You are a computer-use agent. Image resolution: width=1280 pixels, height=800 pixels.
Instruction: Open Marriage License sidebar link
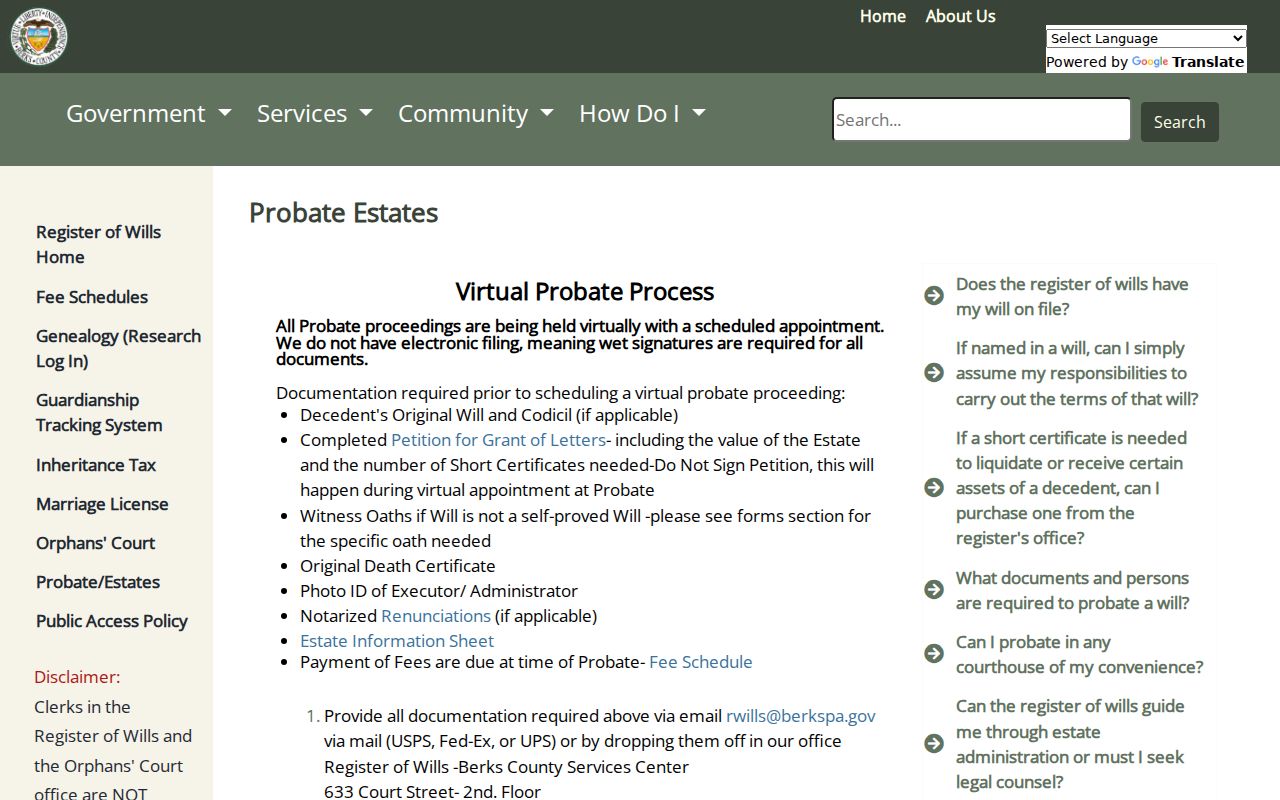(x=102, y=504)
